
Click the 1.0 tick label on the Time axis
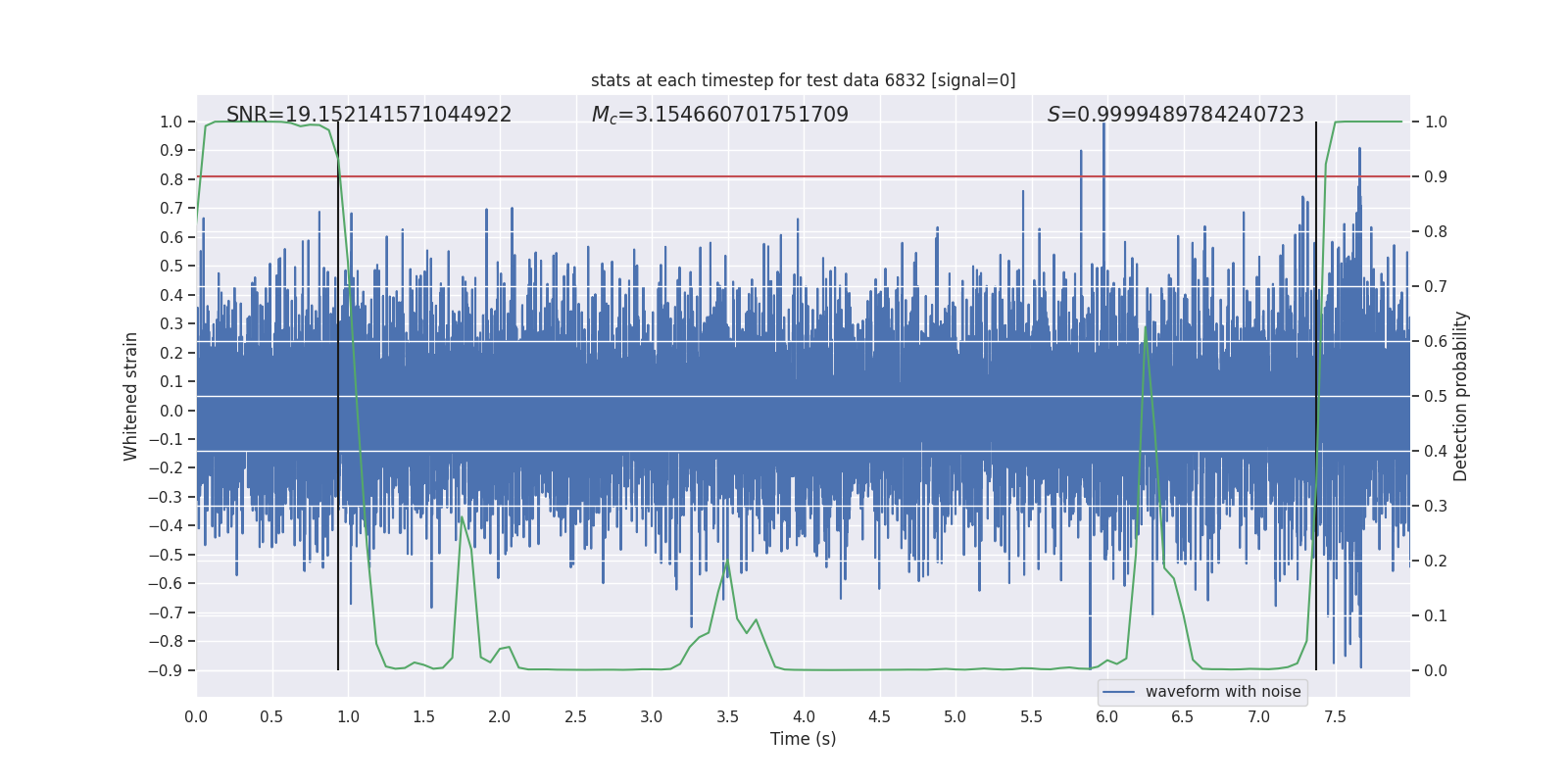[348, 716]
